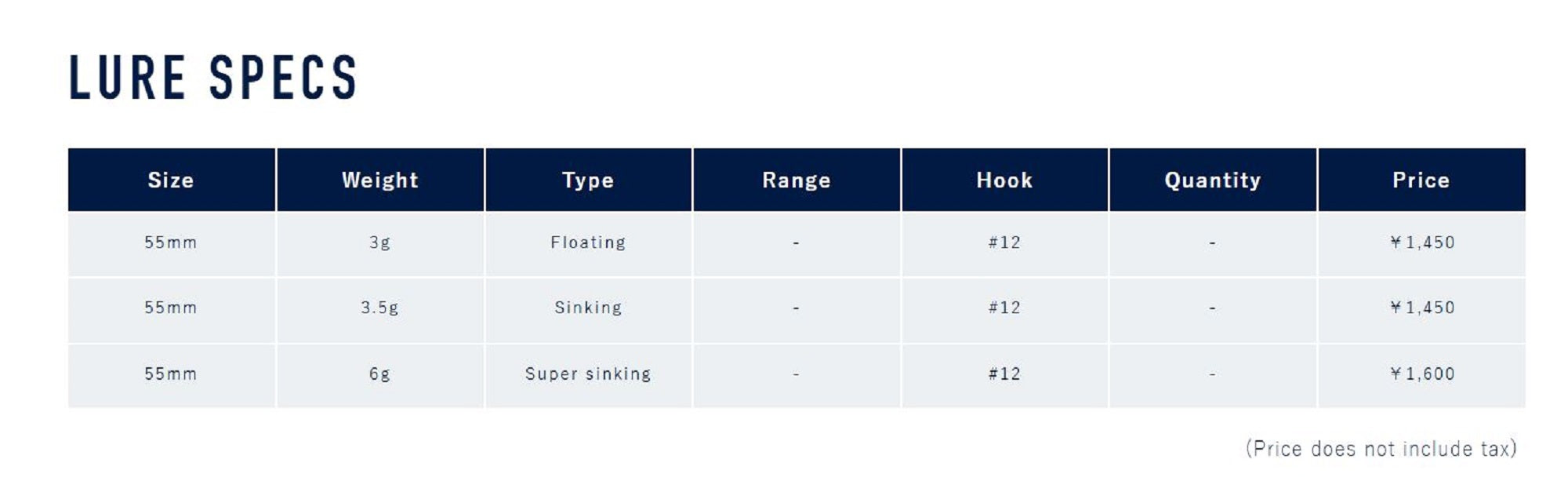Click the 3g weight cell
The image size is (1568, 492).
point(380,243)
